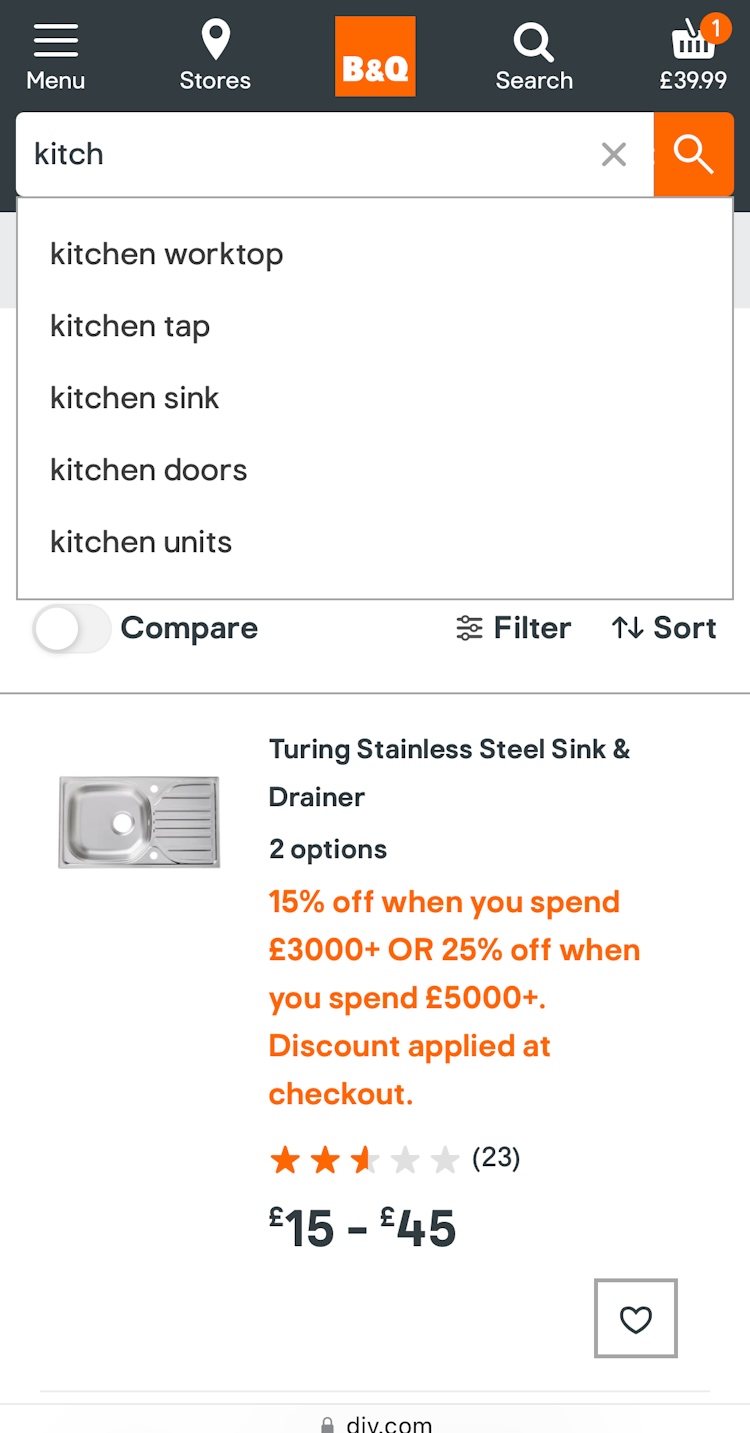Toggle the Compare switch on
750x1433 pixels.
(71, 628)
